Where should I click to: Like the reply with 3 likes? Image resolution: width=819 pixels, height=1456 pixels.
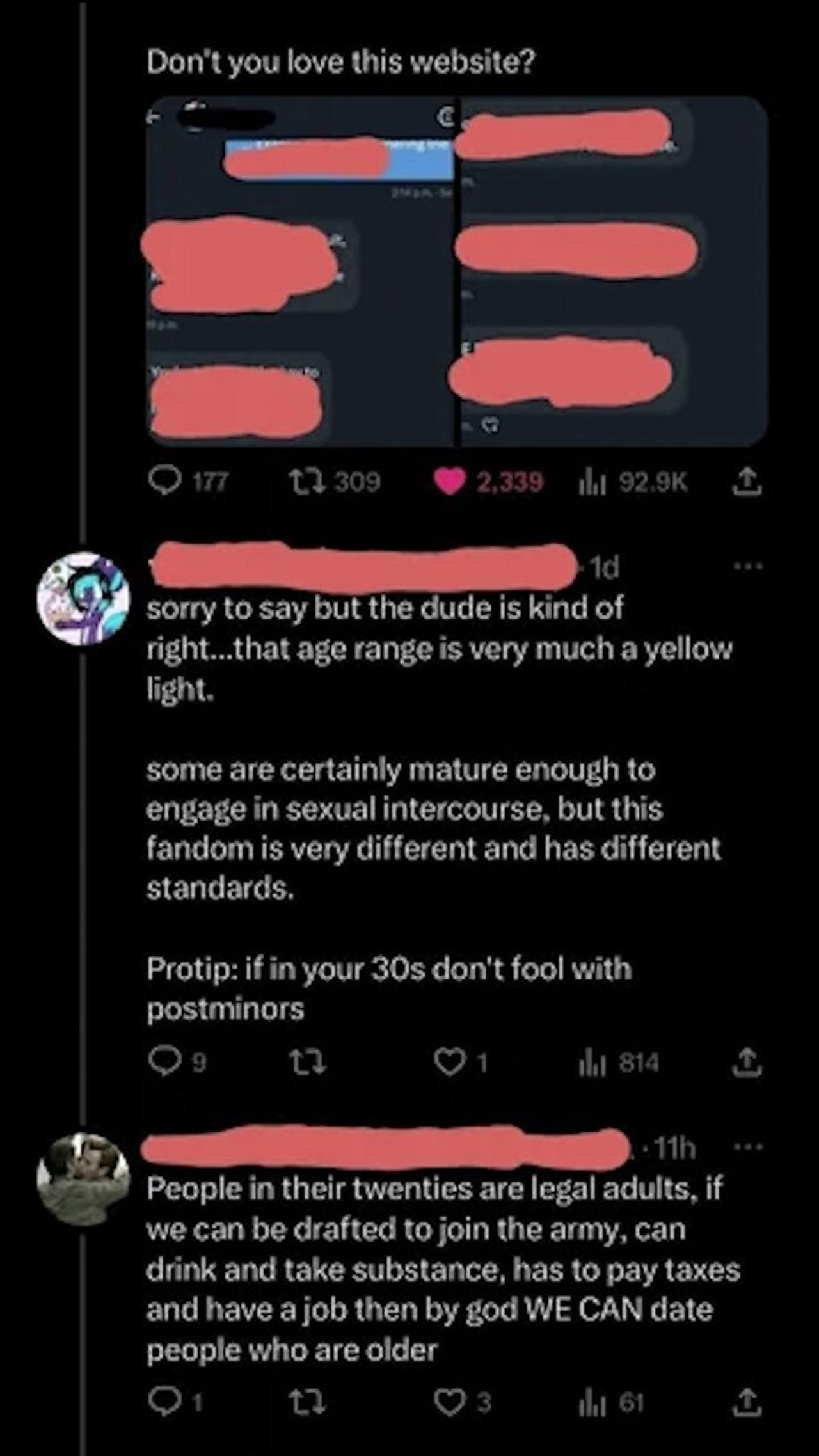pyautogui.click(x=449, y=1403)
